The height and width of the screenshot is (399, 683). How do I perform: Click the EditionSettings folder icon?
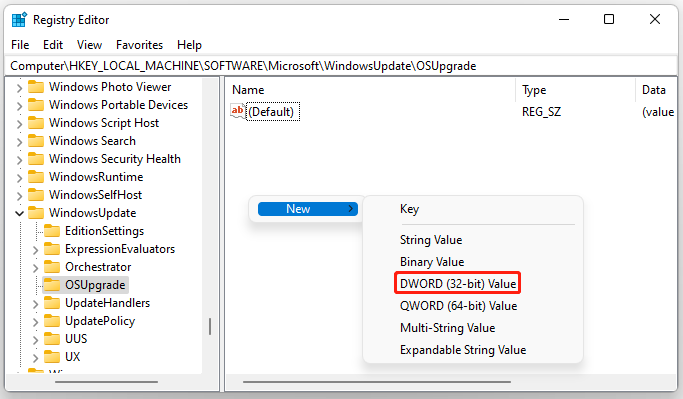point(52,231)
